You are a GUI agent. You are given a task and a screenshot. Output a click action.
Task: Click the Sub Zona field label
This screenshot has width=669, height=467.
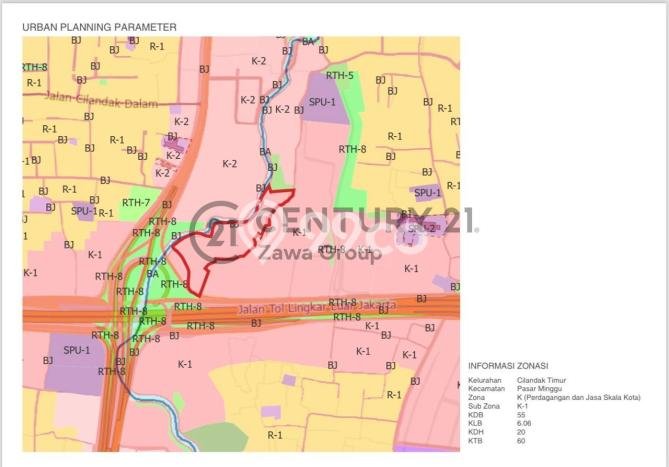(x=484, y=406)
